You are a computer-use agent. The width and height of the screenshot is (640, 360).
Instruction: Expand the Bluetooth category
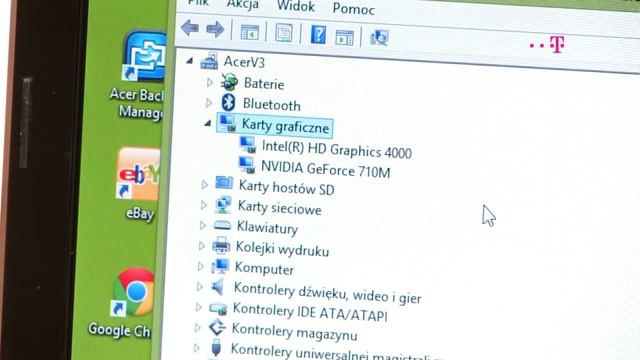click(209, 103)
